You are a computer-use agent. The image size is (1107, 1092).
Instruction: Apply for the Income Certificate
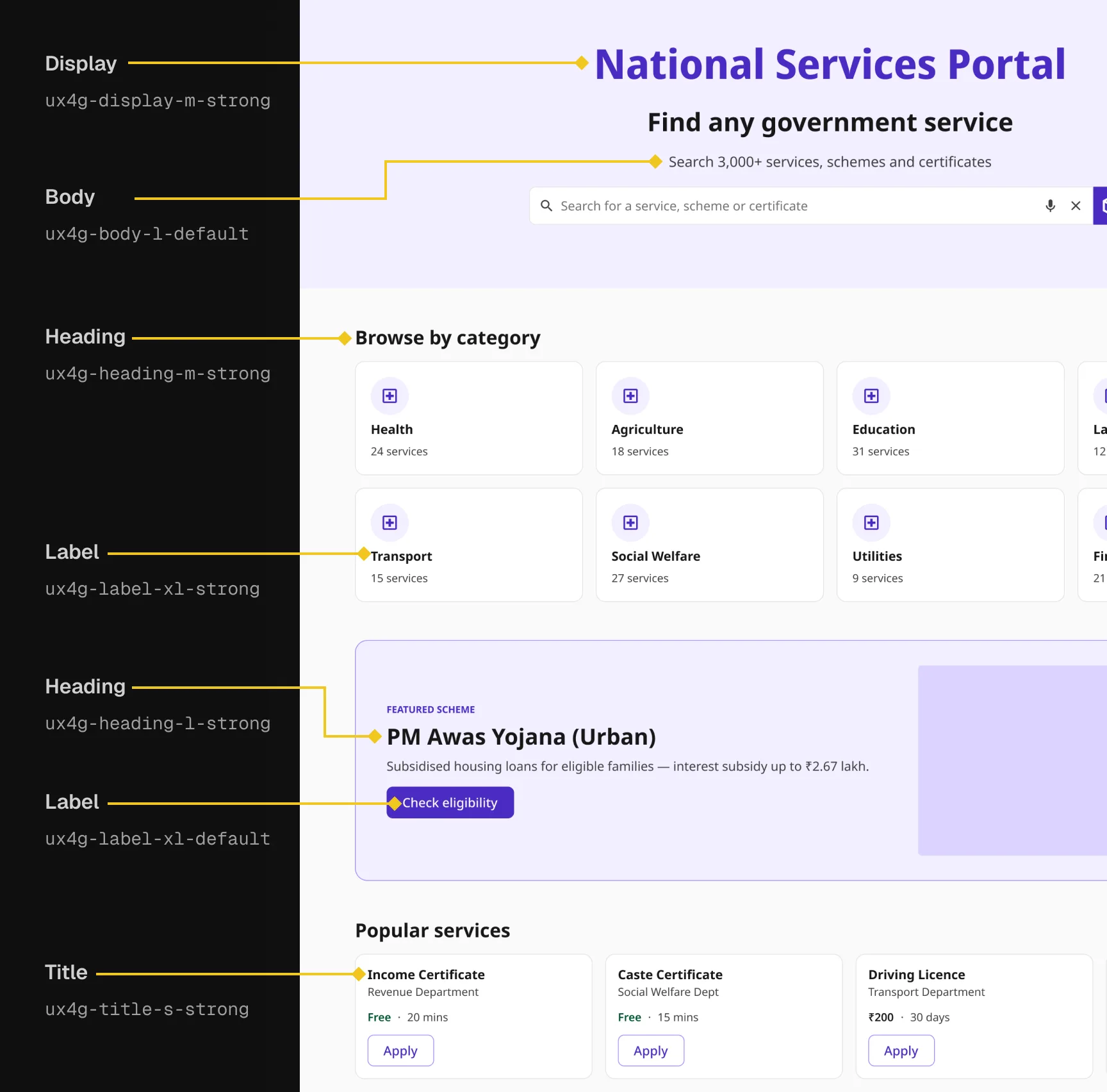(x=400, y=1051)
